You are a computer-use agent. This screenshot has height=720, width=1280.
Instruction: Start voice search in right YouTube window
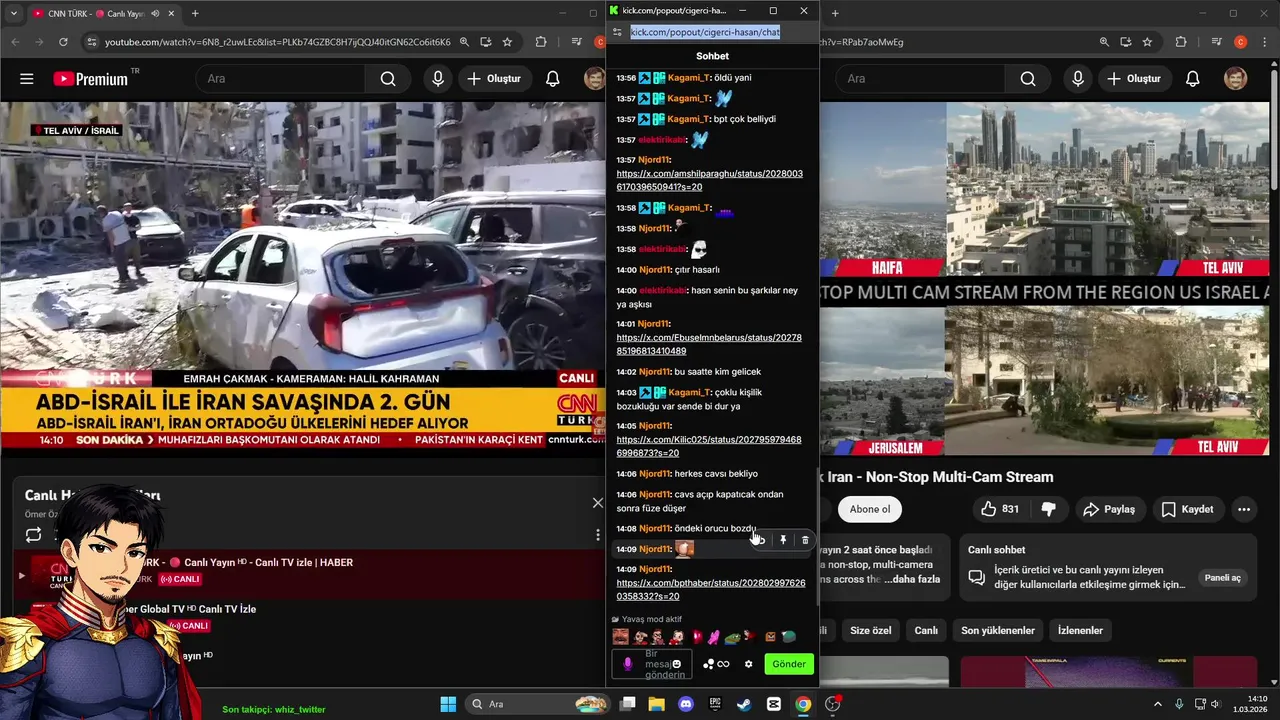coord(1078,79)
